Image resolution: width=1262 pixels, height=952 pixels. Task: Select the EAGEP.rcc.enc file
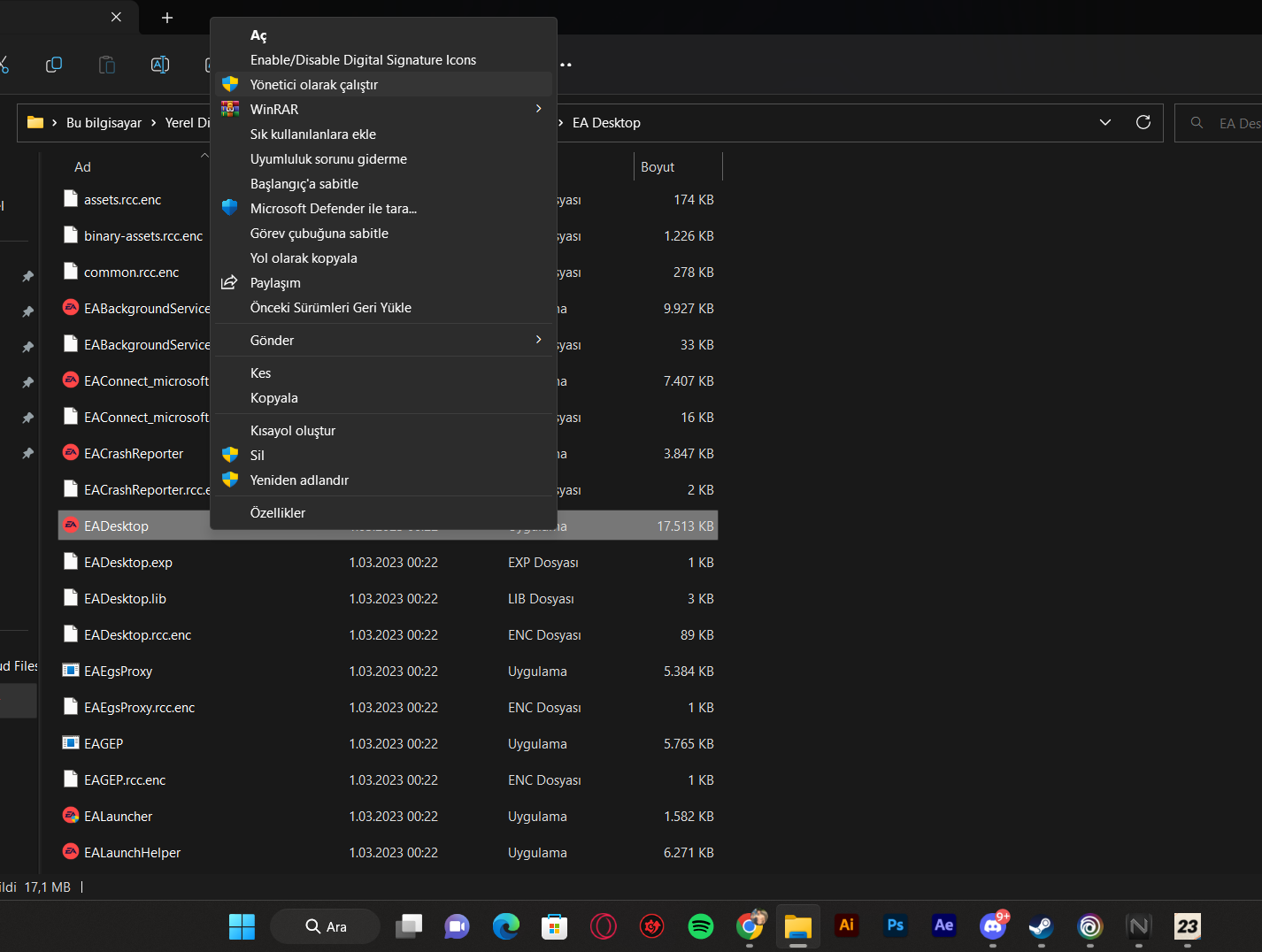pyautogui.click(x=125, y=780)
